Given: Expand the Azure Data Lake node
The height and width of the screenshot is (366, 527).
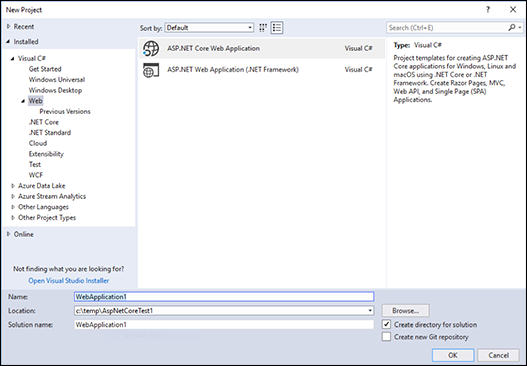Looking at the screenshot, I should pos(13,186).
